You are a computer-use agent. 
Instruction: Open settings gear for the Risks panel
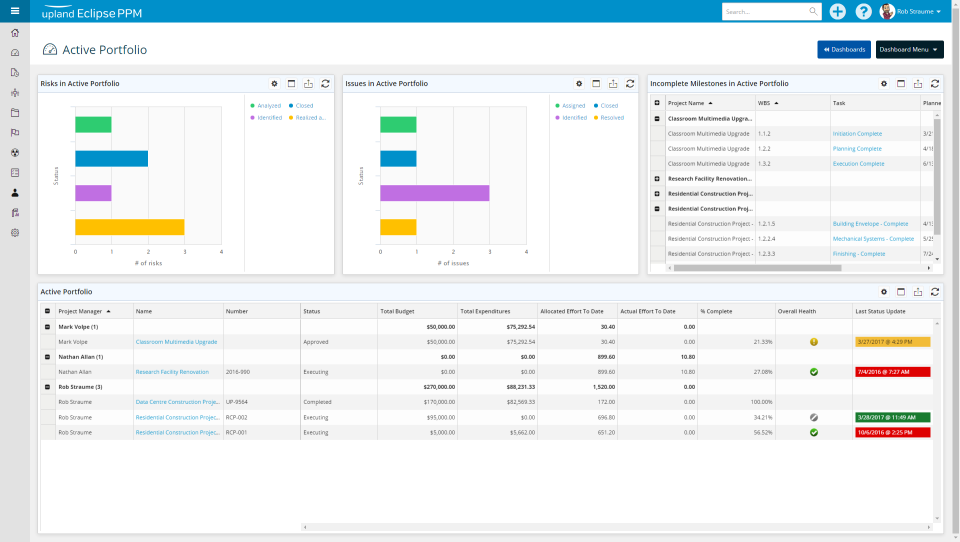click(x=274, y=84)
